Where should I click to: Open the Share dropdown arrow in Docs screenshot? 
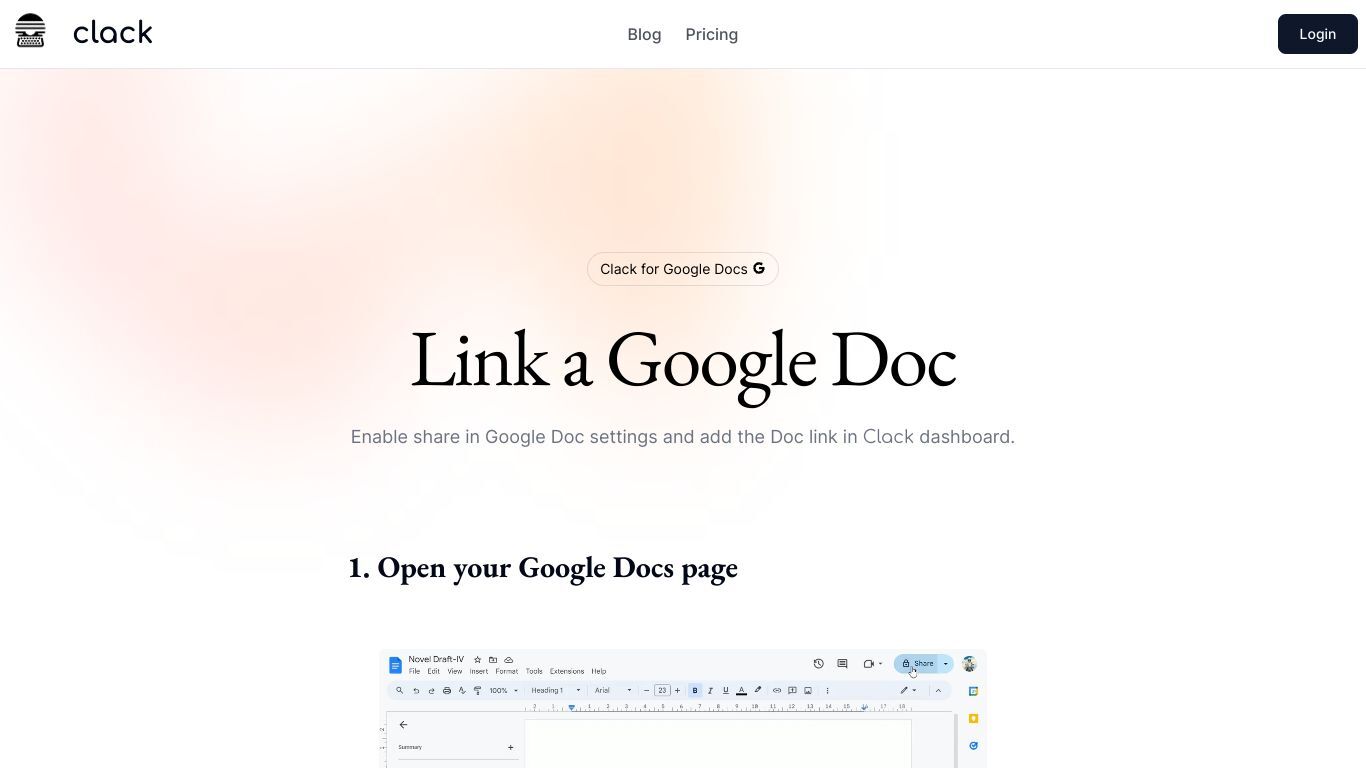946,664
